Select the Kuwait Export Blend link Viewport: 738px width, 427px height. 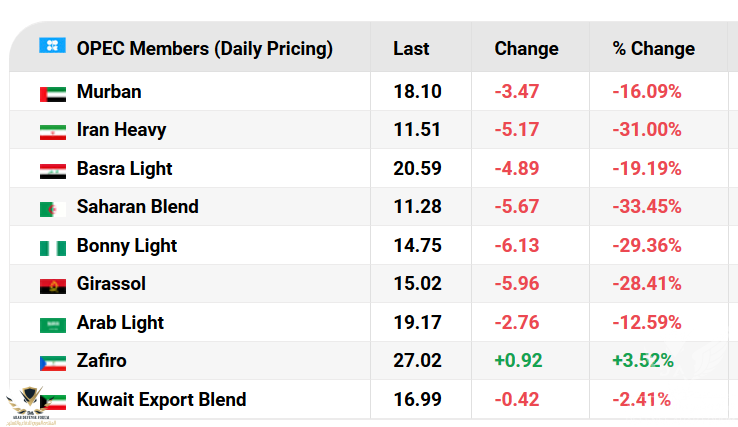[x=161, y=400]
